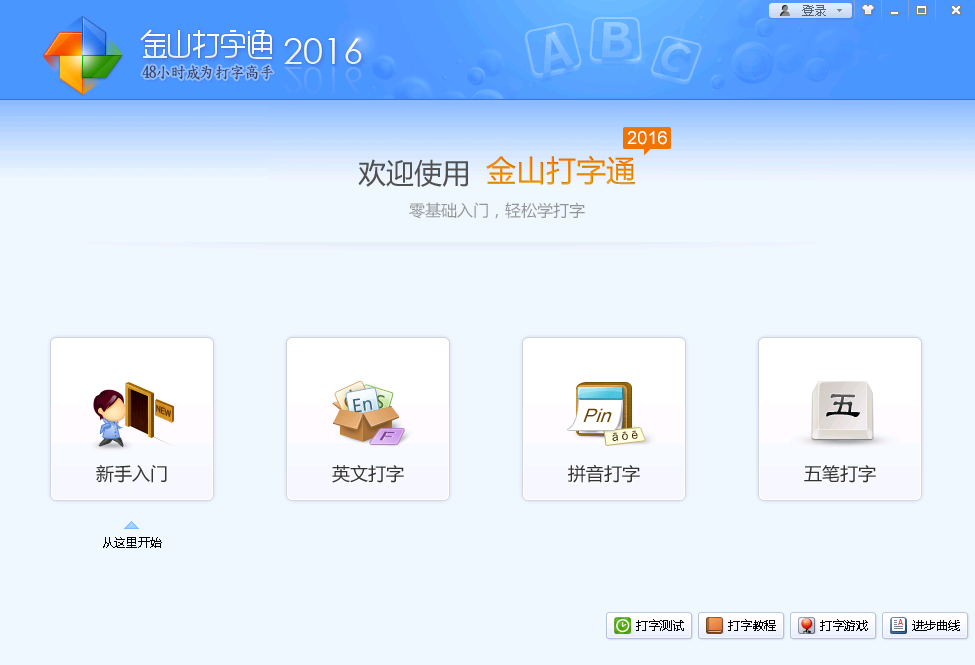The height and width of the screenshot is (665, 975).
Task: Open the 五笔打字 Wubi typing card
Action: 839,419
